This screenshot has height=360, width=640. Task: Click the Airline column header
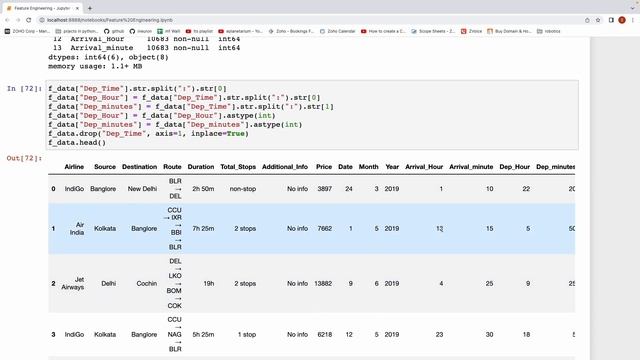(x=74, y=167)
